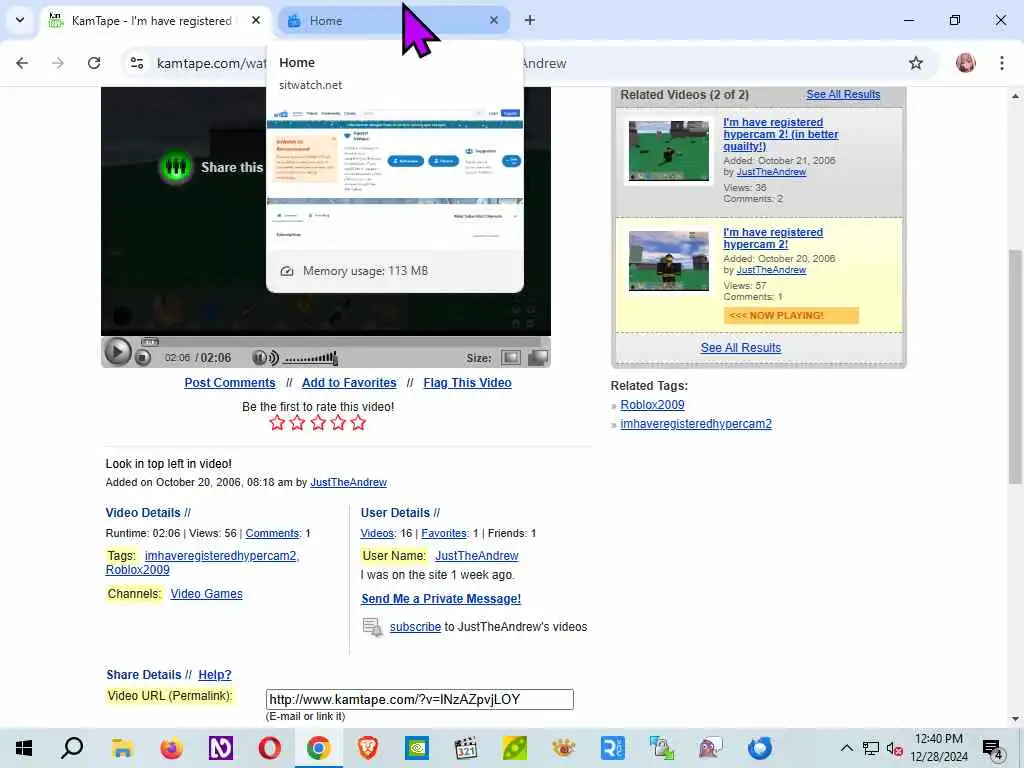Rate the video five stars
This screenshot has height=768, width=1024.
coord(358,423)
